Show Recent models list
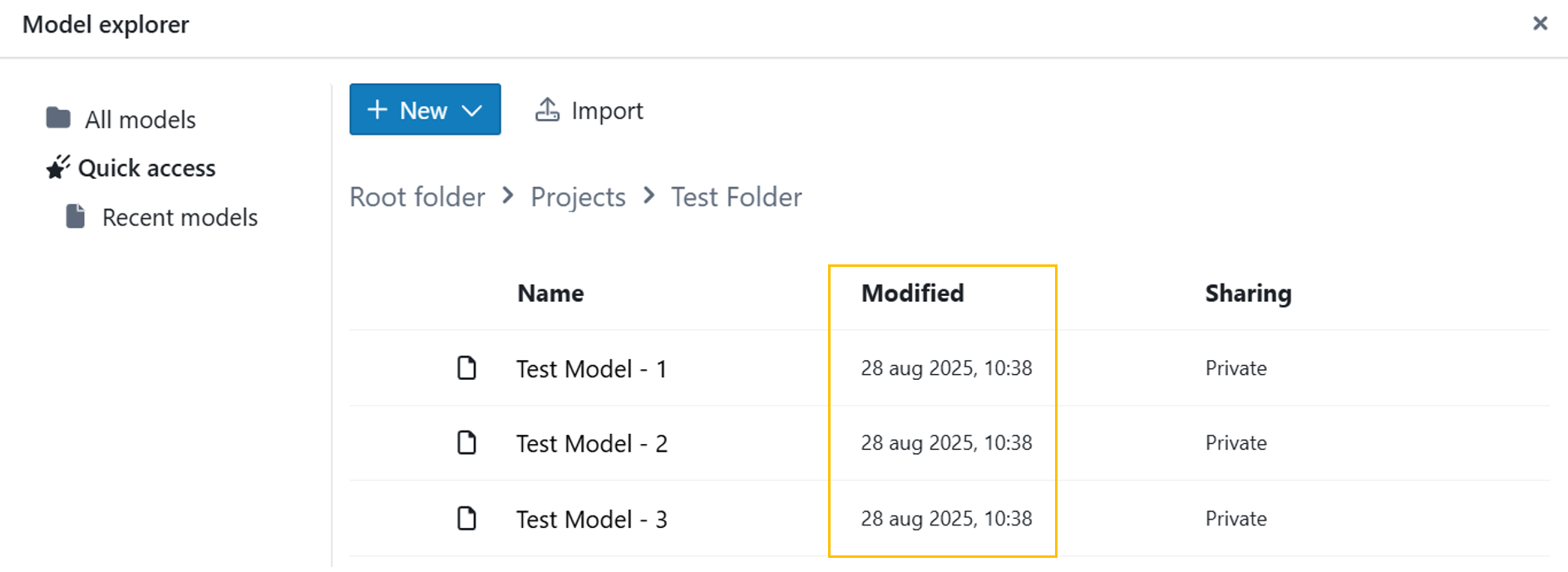This screenshot has height=572, width=1568. coord(180,218)
